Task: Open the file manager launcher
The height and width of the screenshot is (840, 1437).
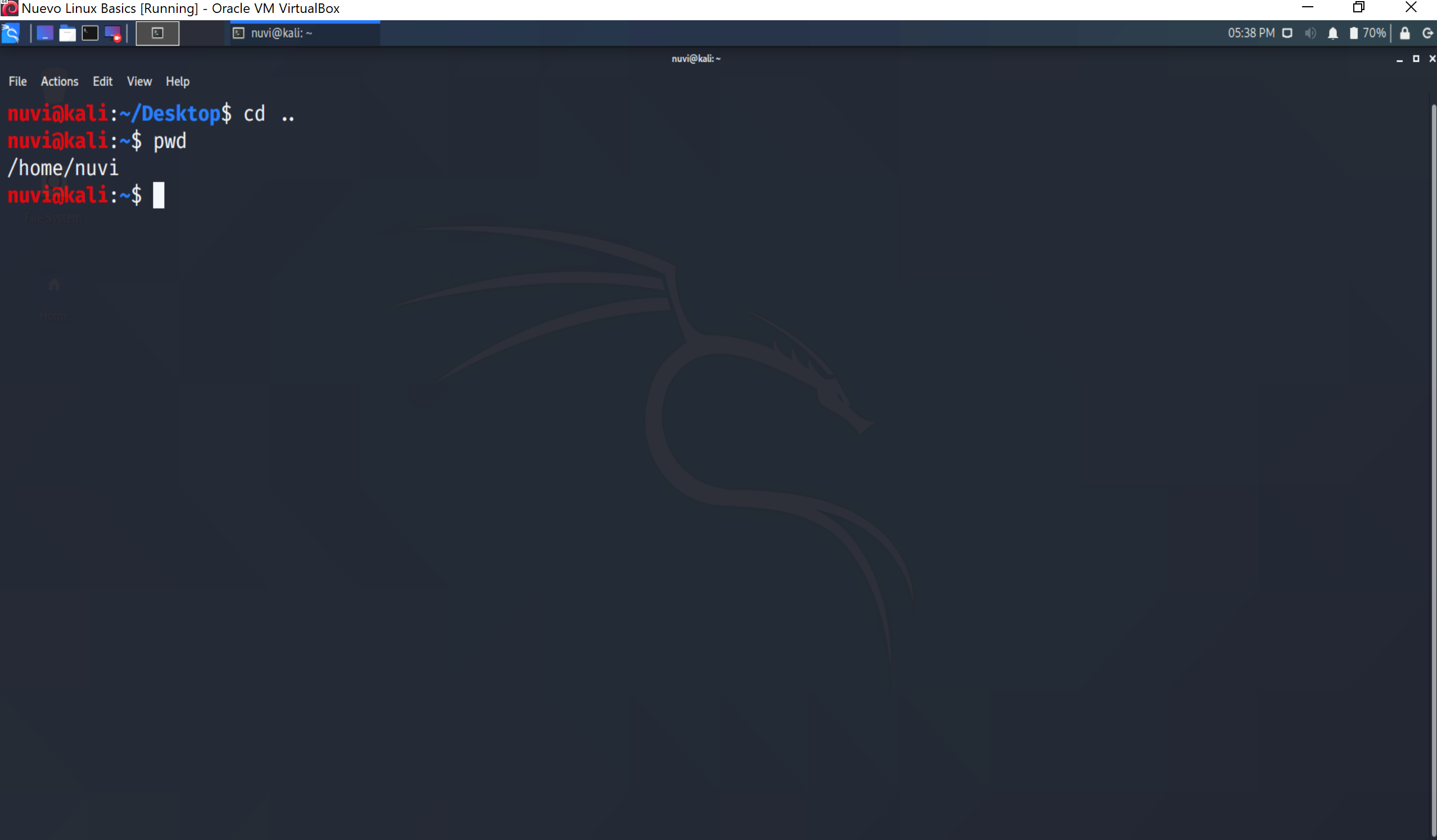Action: coord(67,33)
